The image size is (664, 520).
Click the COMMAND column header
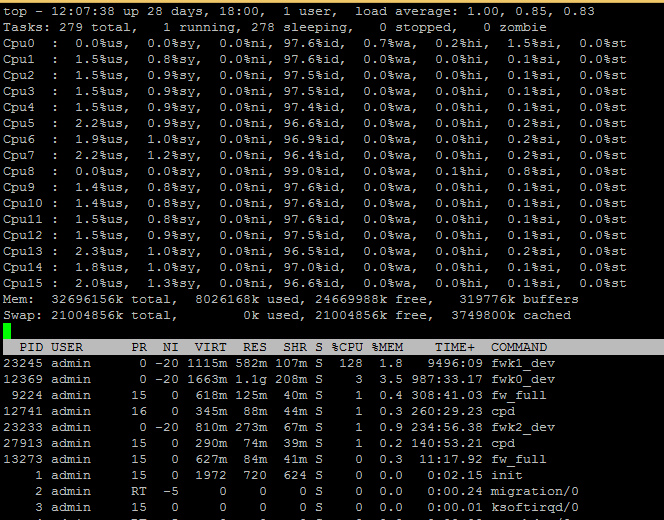click(x=519, y=347)
